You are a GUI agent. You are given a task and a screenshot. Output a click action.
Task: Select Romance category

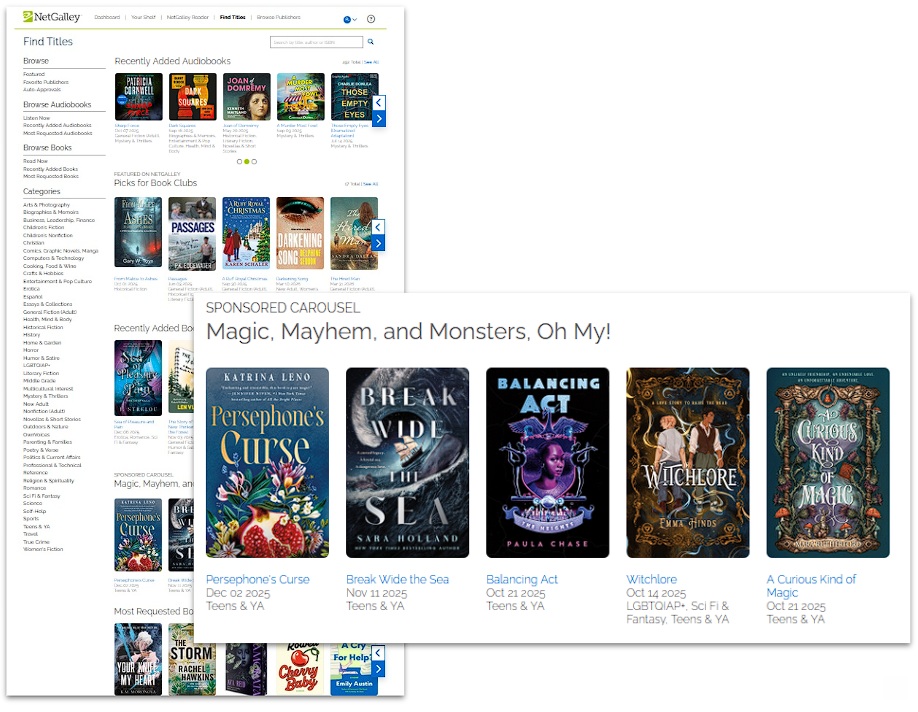click(34, 488)
